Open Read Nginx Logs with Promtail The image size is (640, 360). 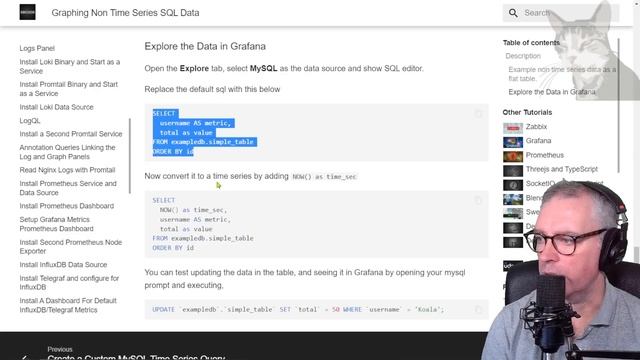[x=67, y=170]
